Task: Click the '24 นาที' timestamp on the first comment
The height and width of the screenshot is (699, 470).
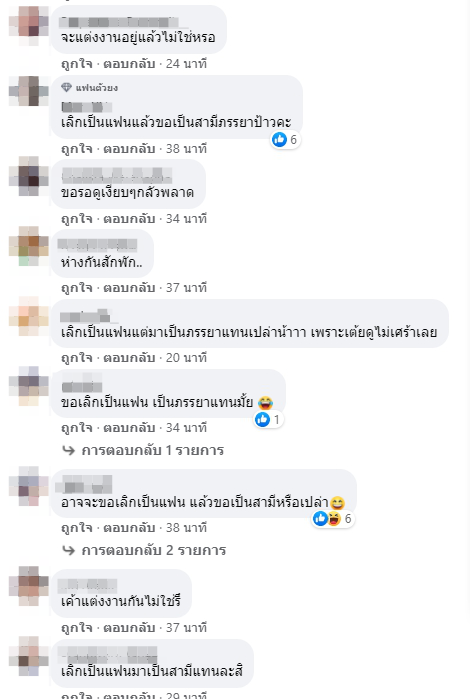Action: [186, 64]
